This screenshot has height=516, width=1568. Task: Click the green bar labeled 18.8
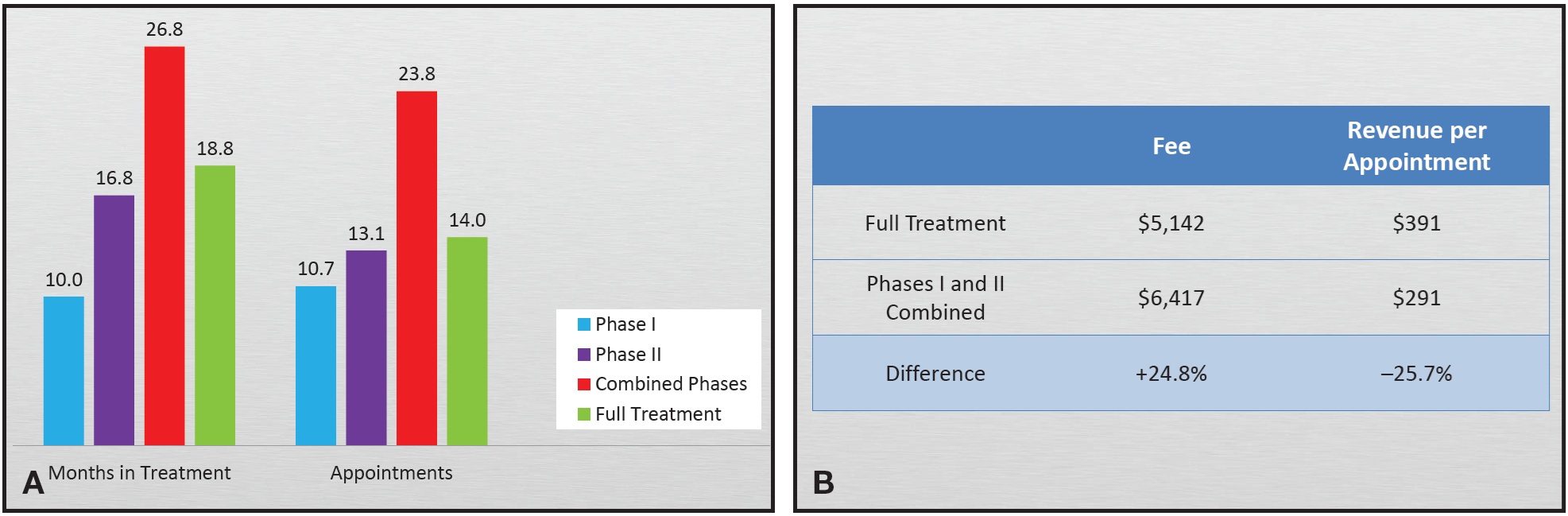215,305
